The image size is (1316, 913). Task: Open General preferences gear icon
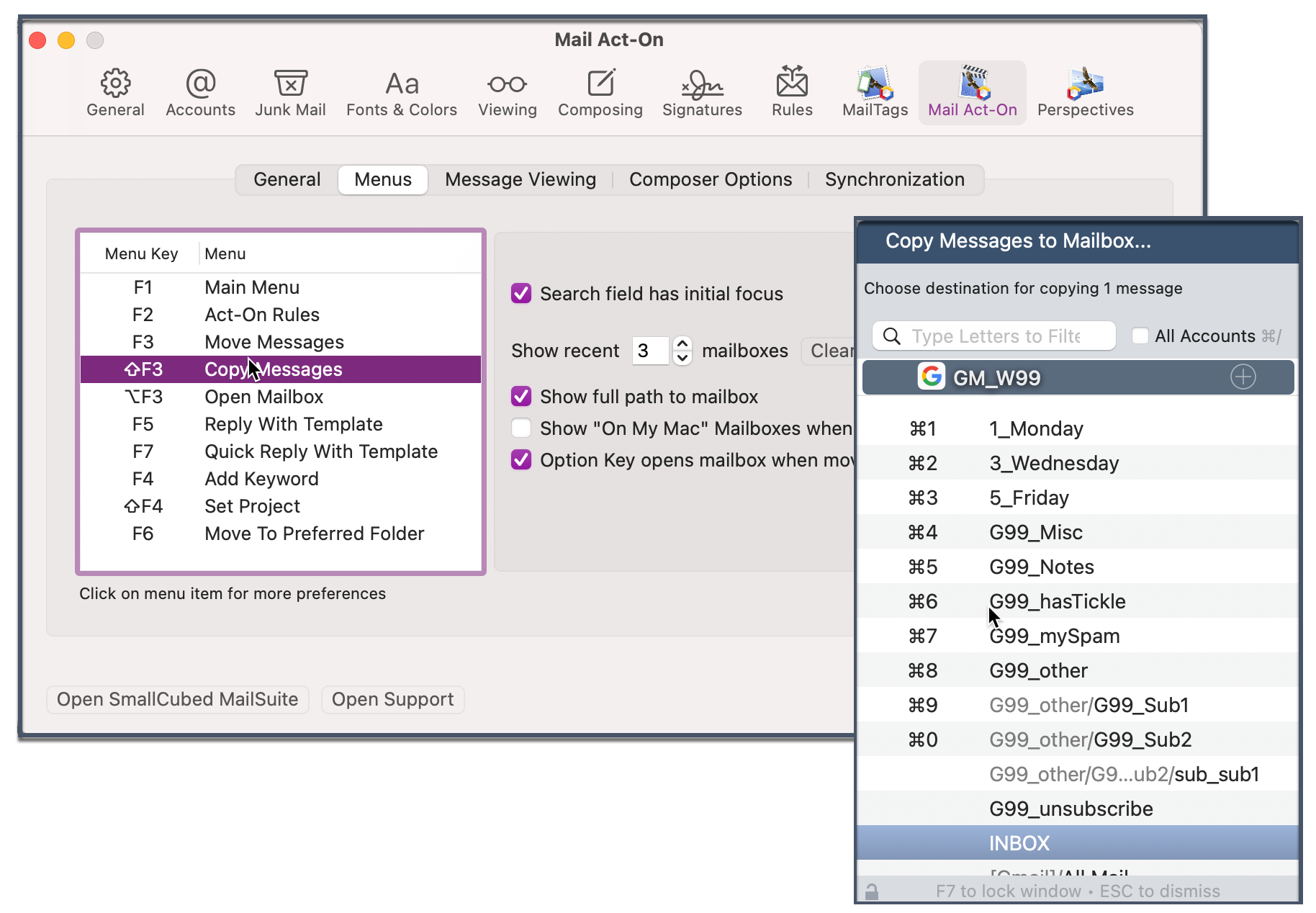pyautogui.click(x=115, y=84)
